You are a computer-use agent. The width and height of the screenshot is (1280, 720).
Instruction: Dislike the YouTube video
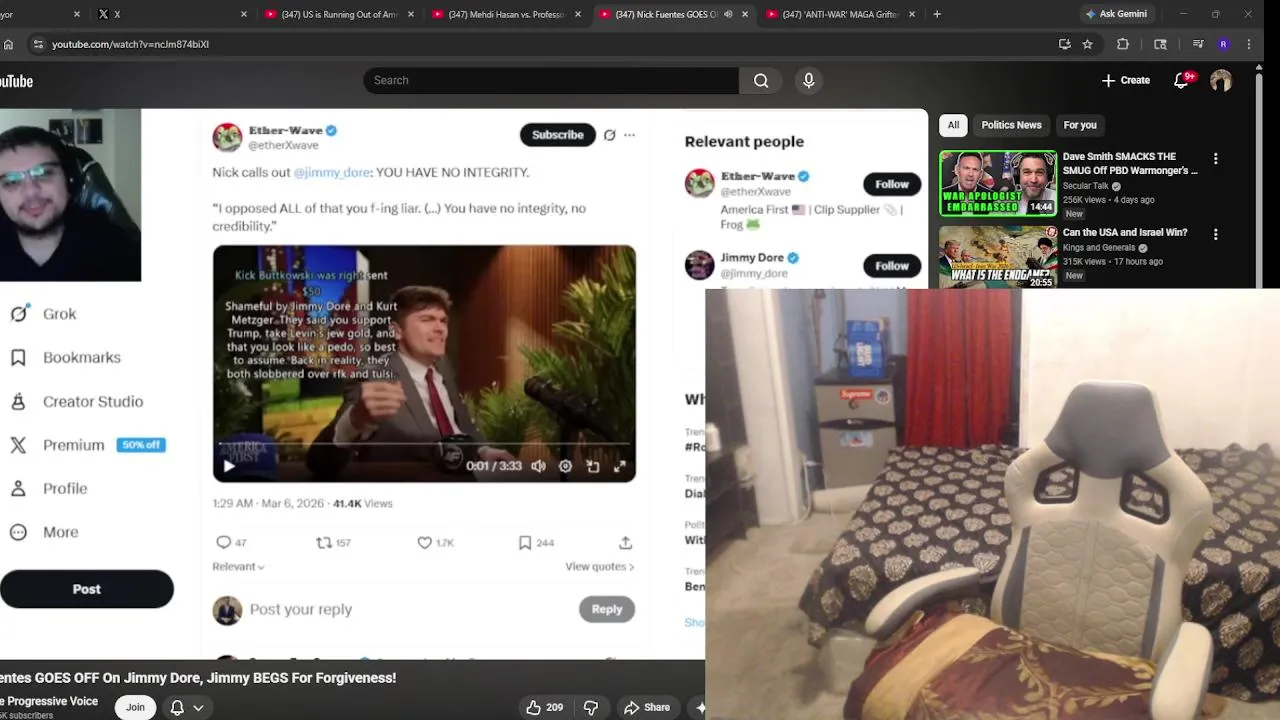tap(590, 707)
